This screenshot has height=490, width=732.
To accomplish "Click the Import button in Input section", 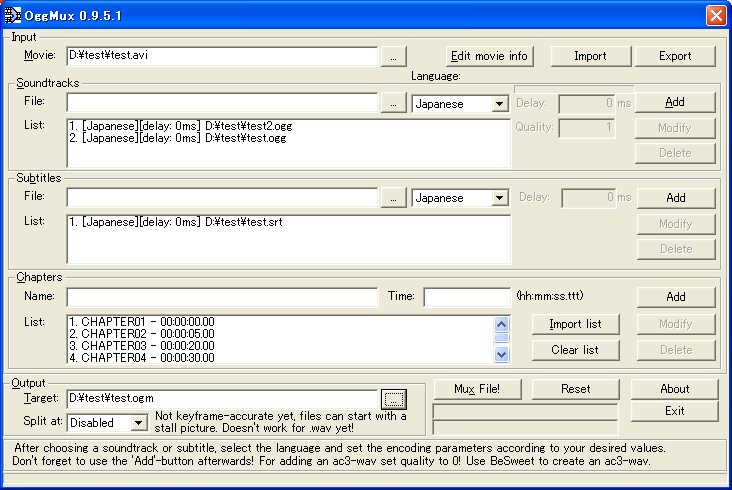I will tap(590, 56).
